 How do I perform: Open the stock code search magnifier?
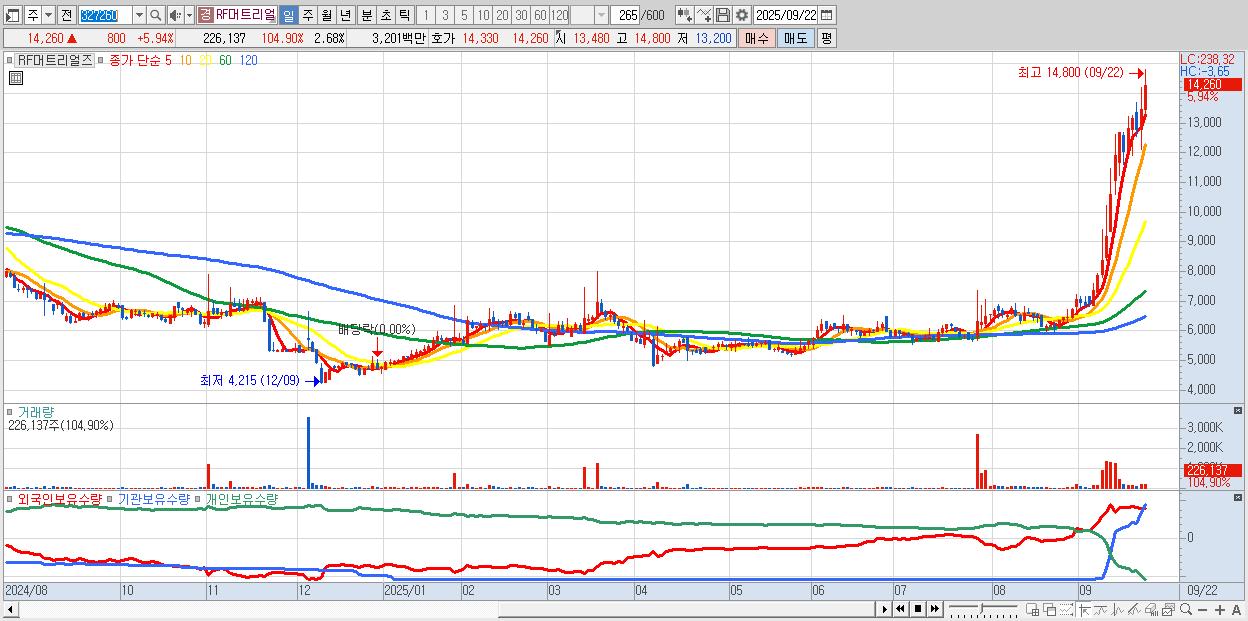coord(155,15)
